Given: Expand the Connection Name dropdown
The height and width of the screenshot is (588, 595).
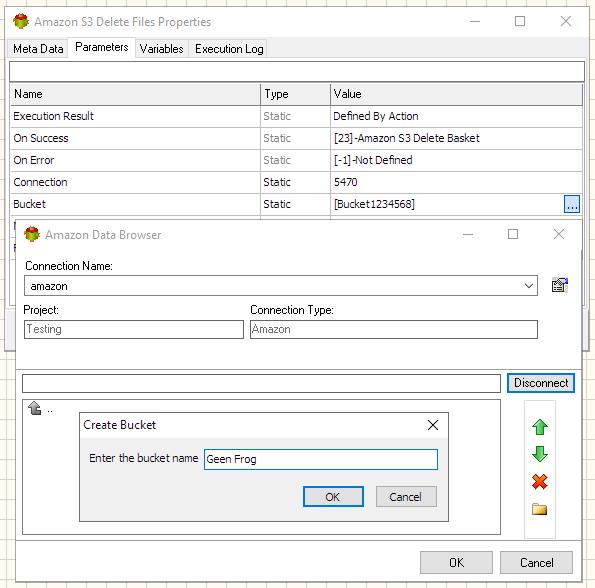Looking at the screenshot, I should (x=529, y=286).
